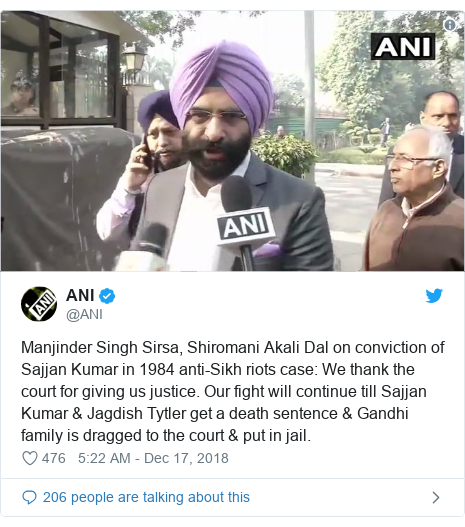The image size is (465, 527).
Task: Open the 5:22 AM - Dec 17, 2018 timestamp
Action: 153,458
